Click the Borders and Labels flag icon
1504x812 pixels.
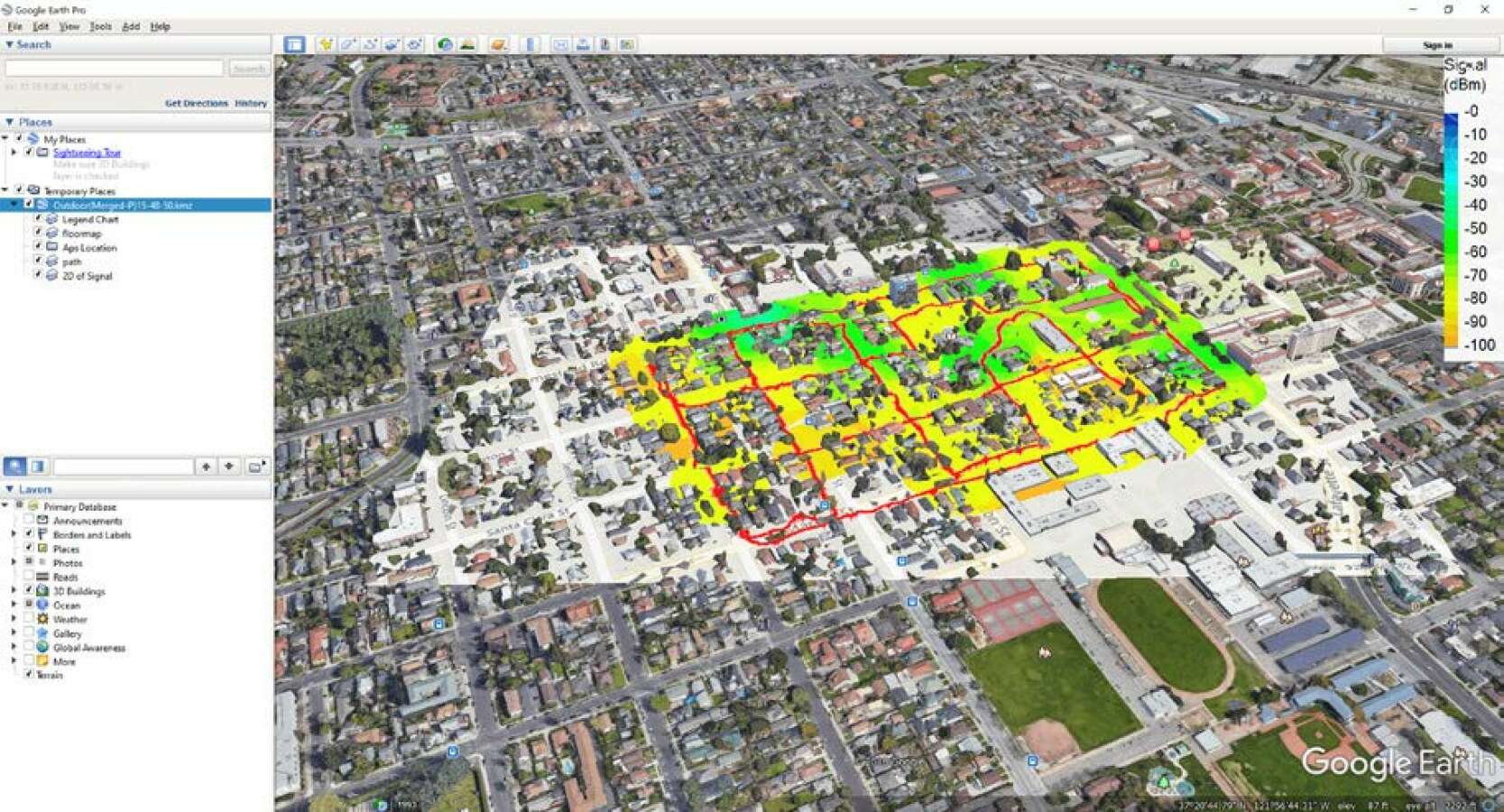pyautogui.click(x=42, y=534)
